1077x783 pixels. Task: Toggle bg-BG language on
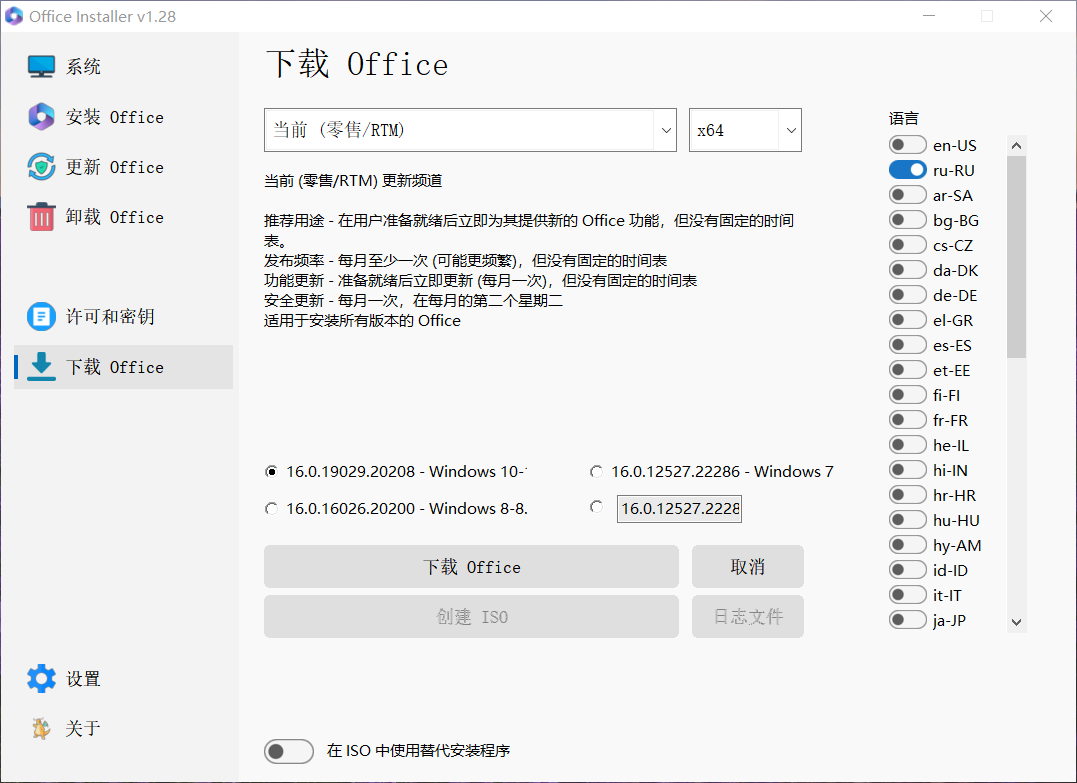coord(907,220)
